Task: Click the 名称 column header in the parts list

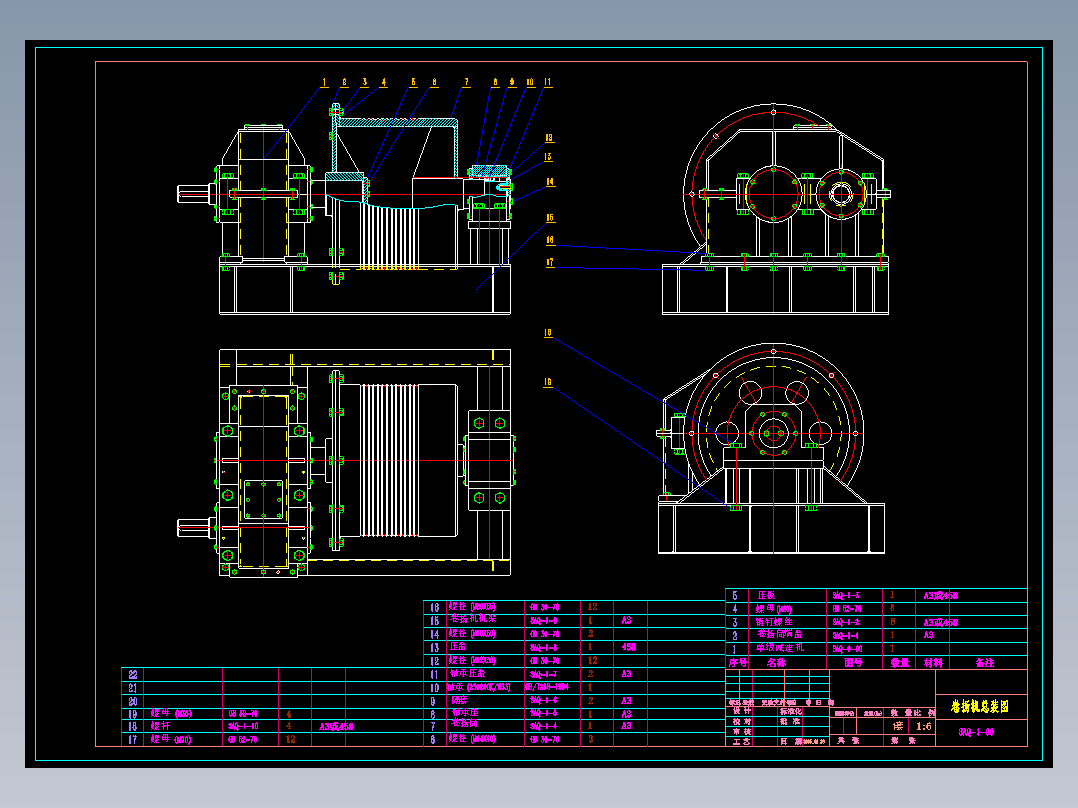Action: click(776, 663)
